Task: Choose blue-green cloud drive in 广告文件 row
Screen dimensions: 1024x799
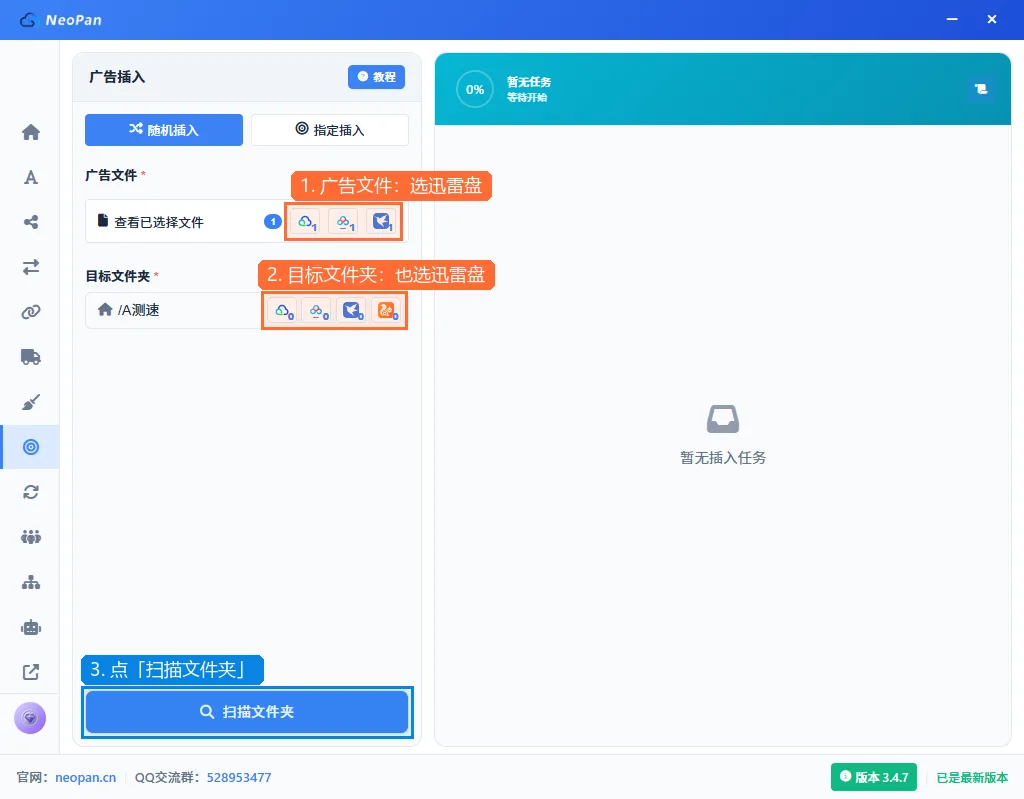Action: [306, 222]
